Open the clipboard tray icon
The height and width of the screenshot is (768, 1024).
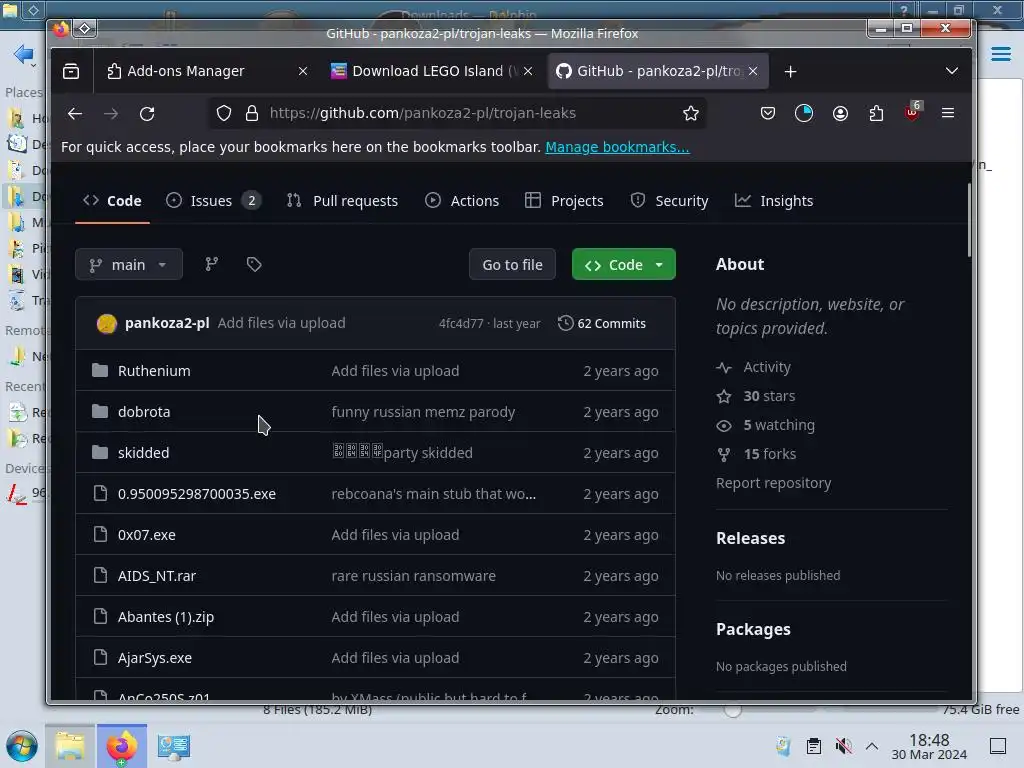814,746
